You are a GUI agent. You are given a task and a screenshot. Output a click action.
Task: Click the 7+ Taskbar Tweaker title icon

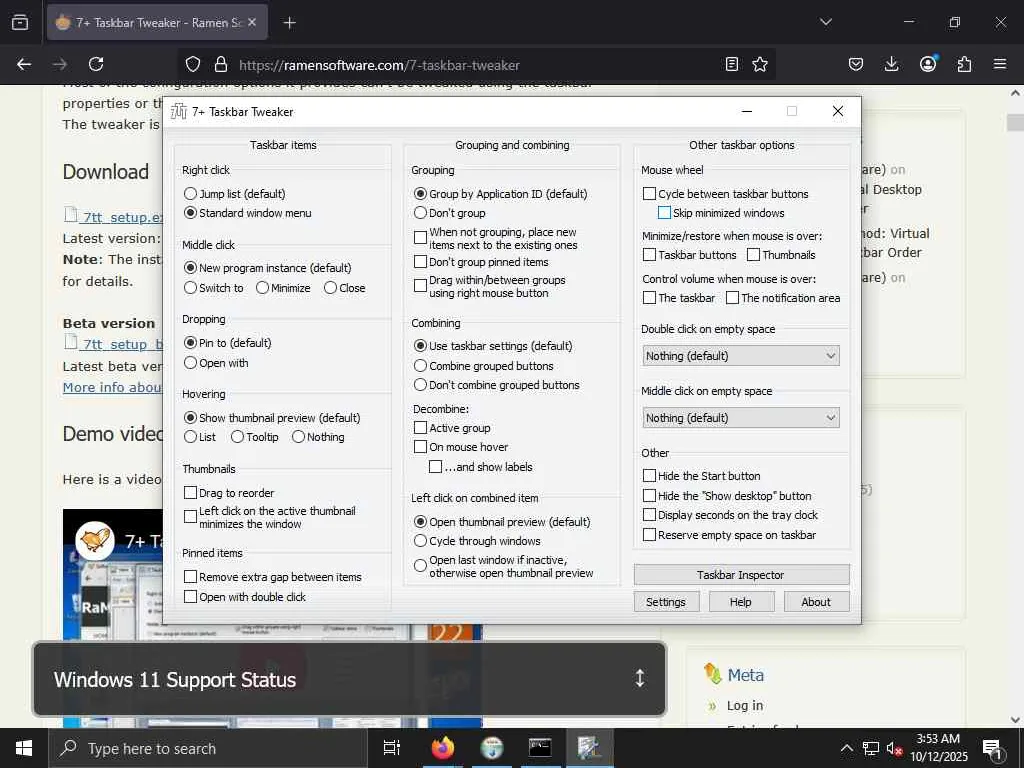[x=178, y=111]
